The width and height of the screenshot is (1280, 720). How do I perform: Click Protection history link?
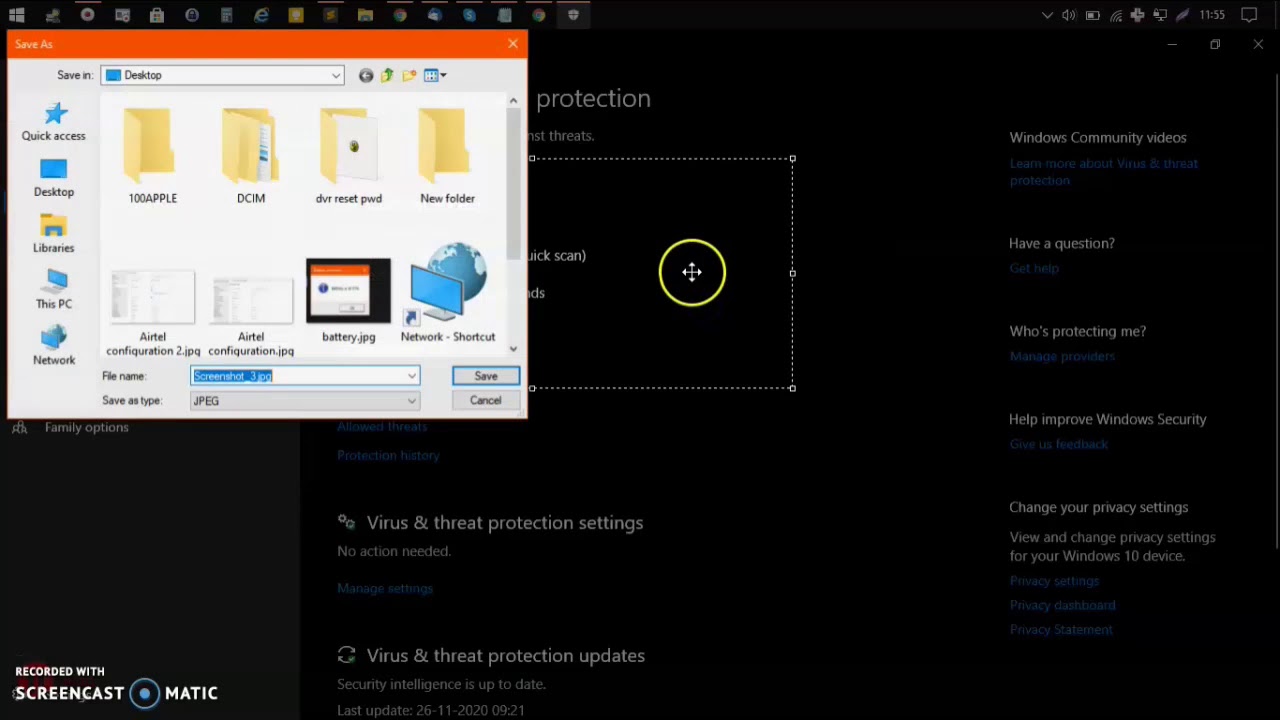point(388,455)
